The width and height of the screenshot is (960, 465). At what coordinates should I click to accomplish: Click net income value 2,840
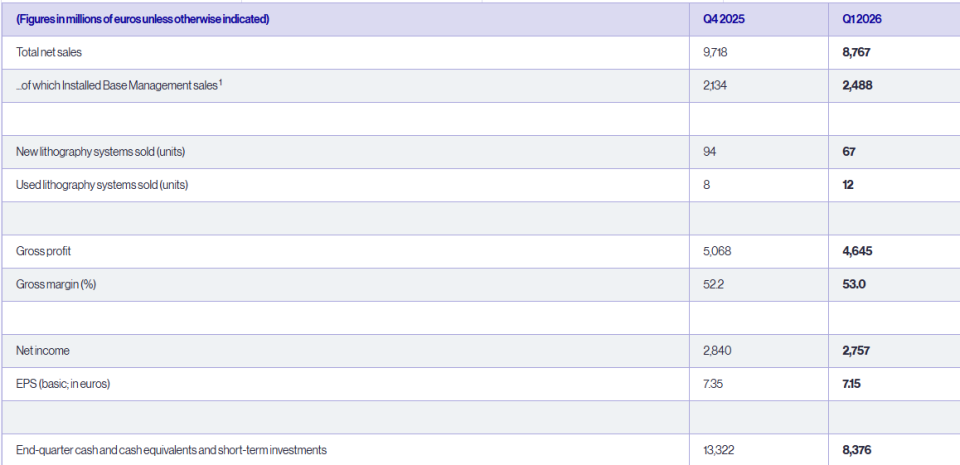pyautogui.click(x=717, y=351)
